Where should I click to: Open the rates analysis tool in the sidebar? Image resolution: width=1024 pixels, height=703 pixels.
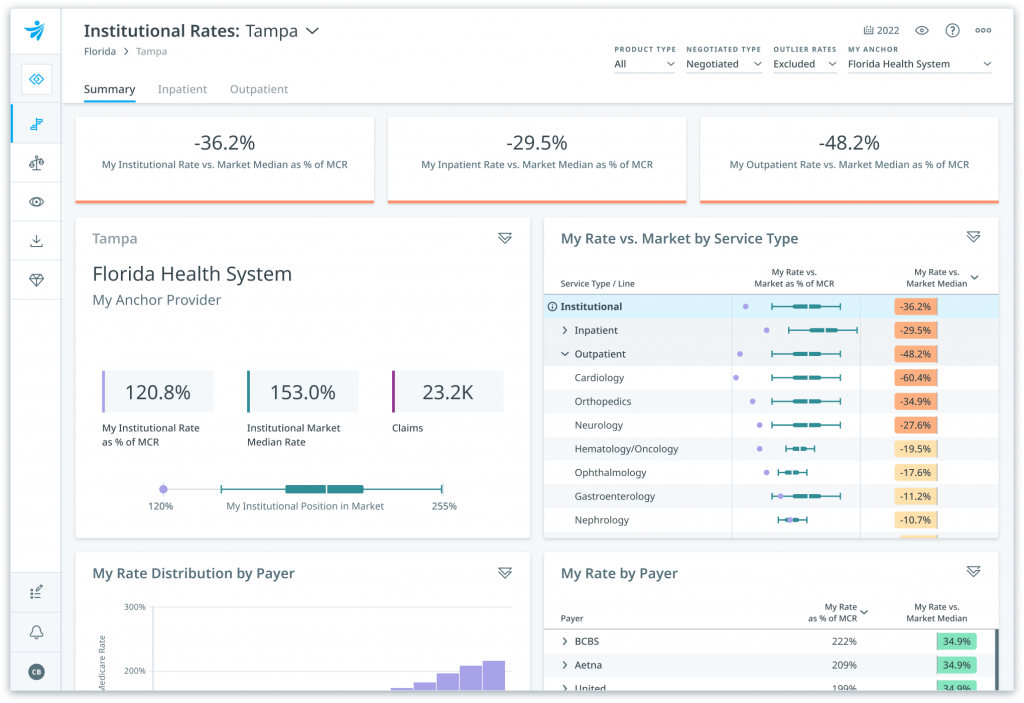tap(37, 123)
